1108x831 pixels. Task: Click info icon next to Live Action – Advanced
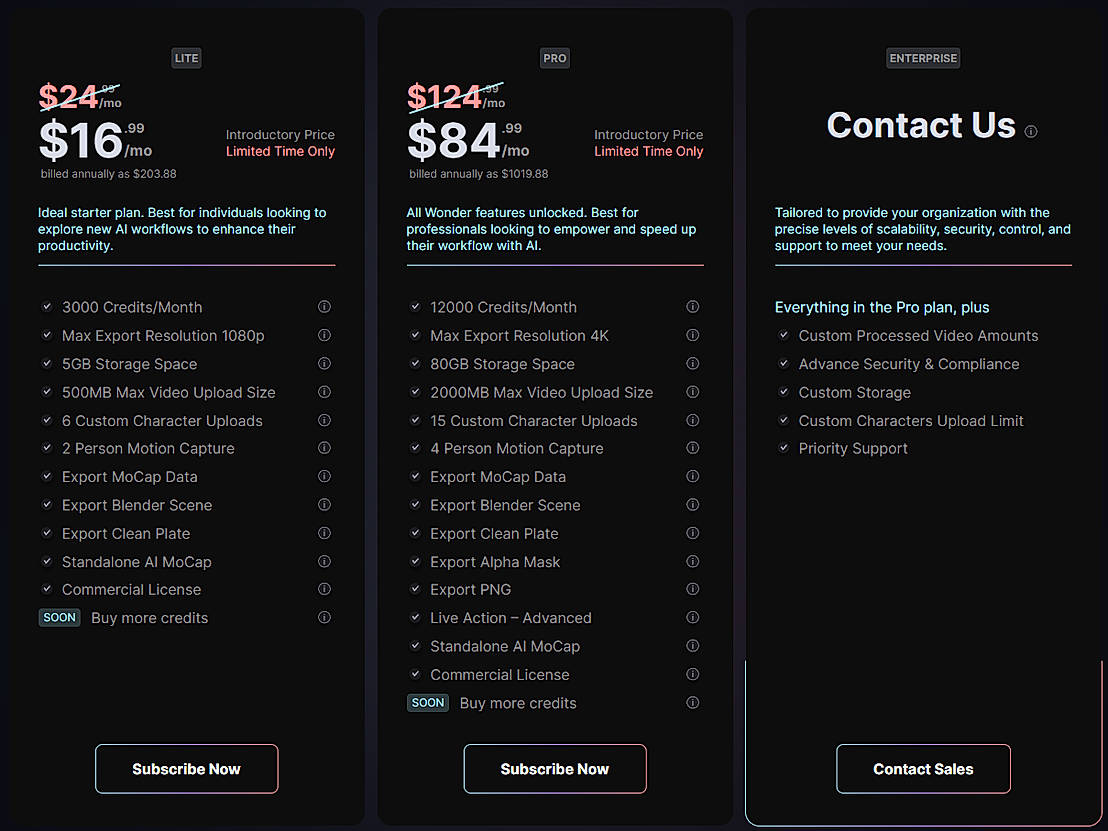pos(693,618)
